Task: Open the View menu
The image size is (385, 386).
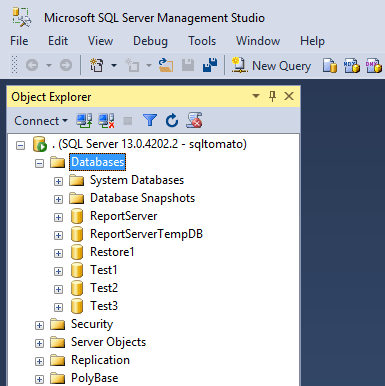Action: [x=100, y=41]
